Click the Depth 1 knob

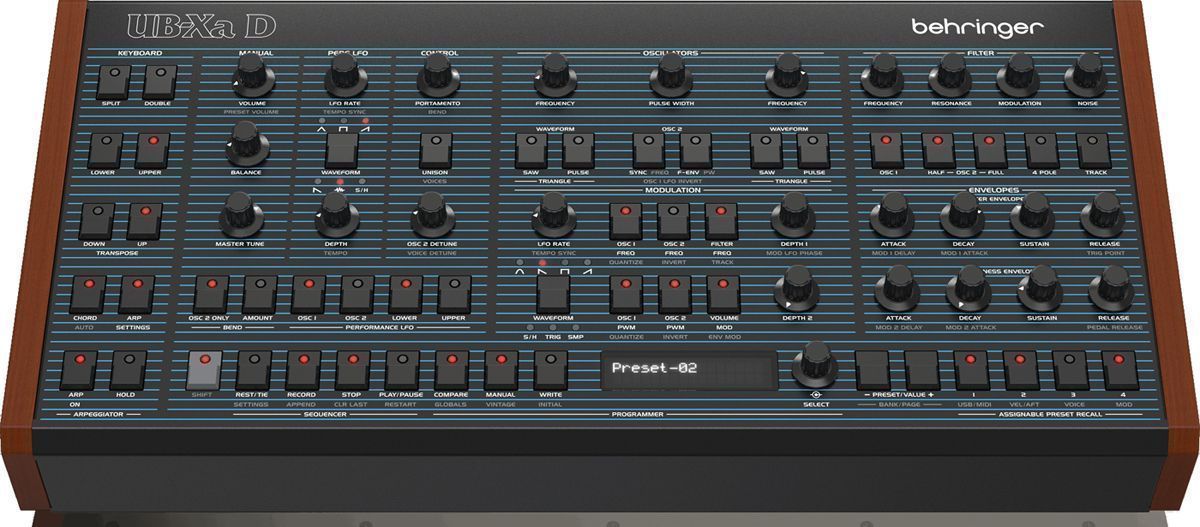click(793, 217)
